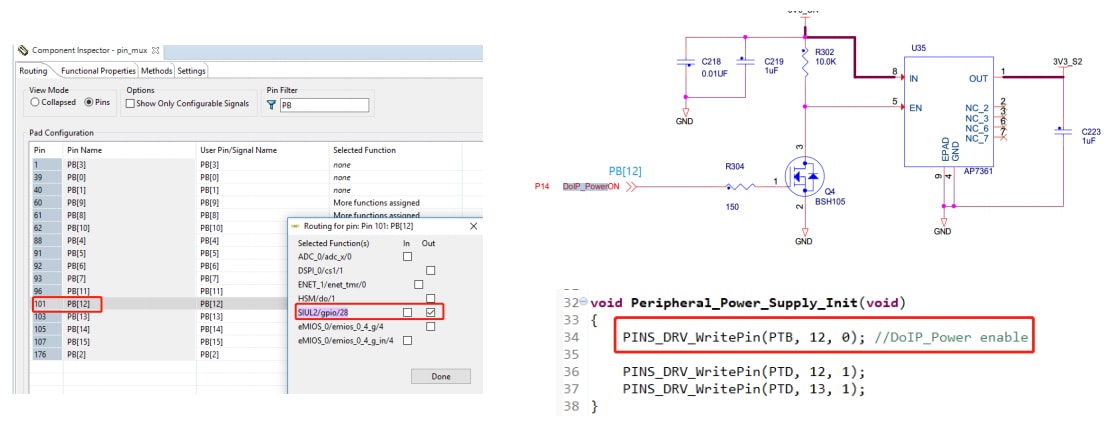The image size is (1113, 428).
Task: Open the Methods tab
Action: pos(156,71)
